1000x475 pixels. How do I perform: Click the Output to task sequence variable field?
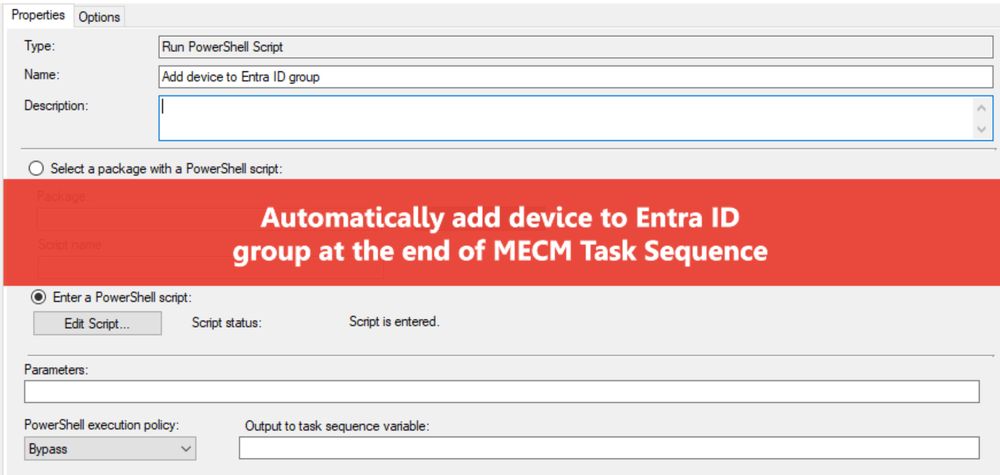tap(609, 448)
